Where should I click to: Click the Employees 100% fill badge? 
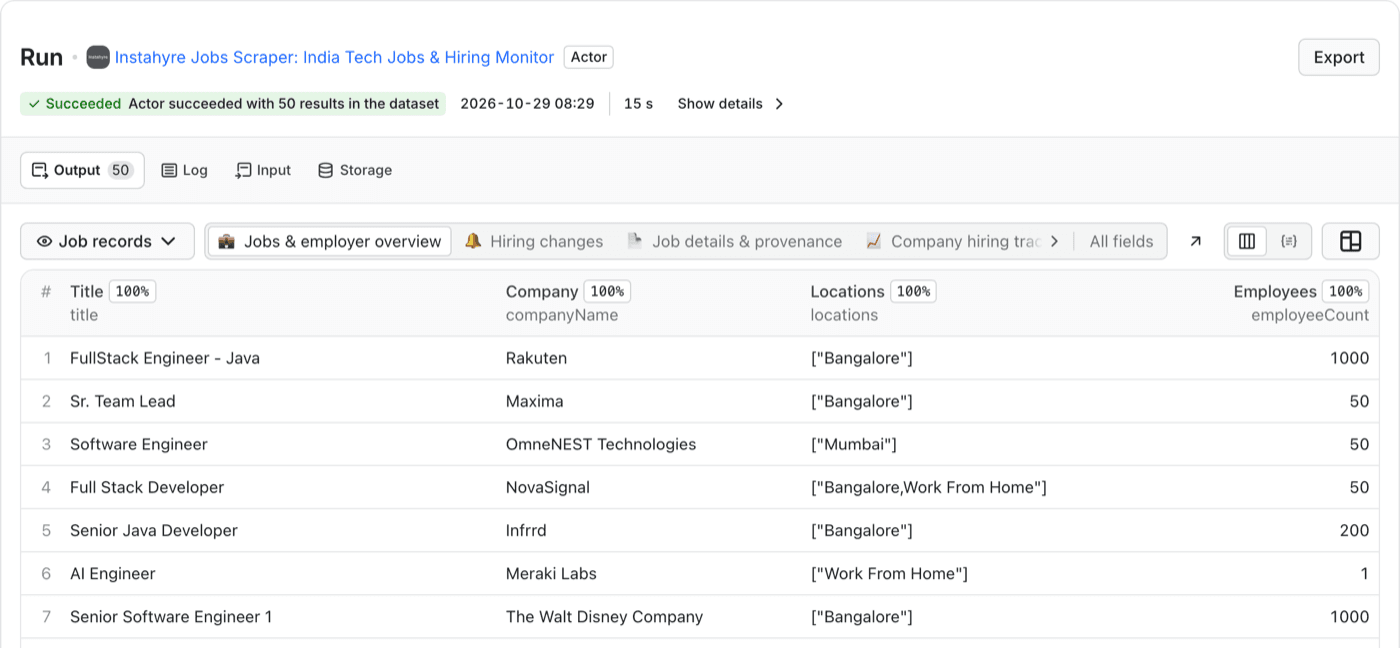click(x=1345, y=291)
